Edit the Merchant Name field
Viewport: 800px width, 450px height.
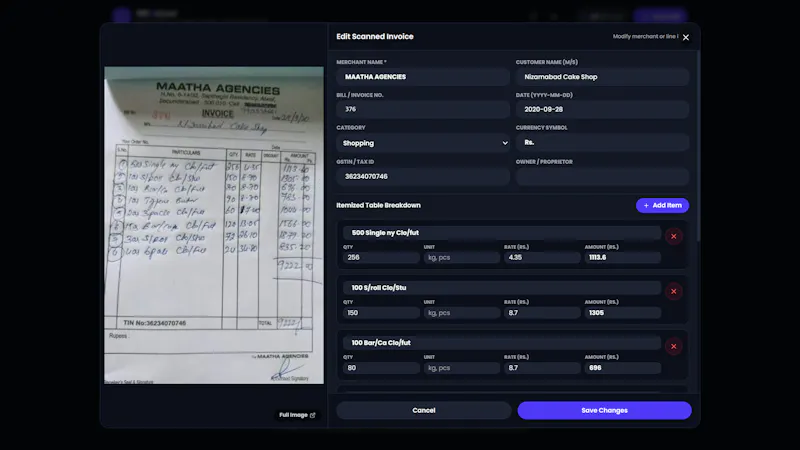pyautogui.click(x=423, y=77)
